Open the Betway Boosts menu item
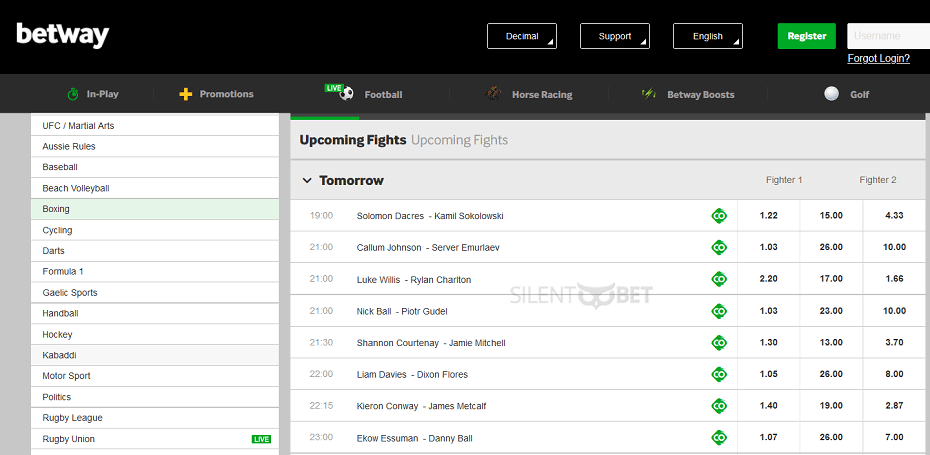 687,94
